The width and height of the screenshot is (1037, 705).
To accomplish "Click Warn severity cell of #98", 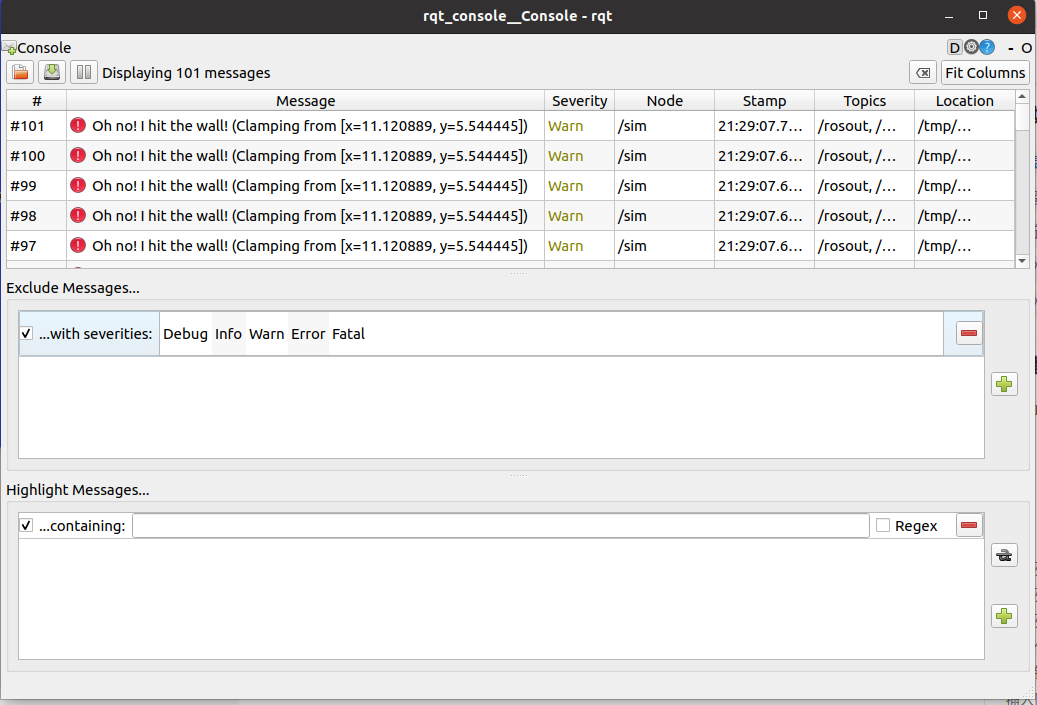I will tap(579, 216).
